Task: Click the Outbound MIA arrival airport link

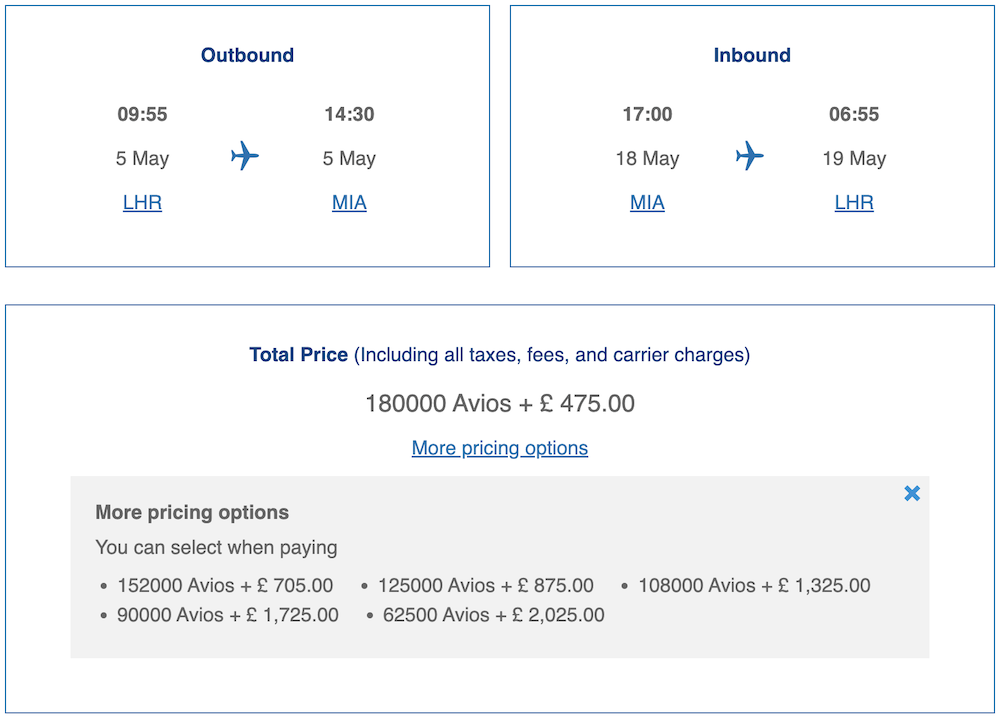Action: click(x=349, y=203)
